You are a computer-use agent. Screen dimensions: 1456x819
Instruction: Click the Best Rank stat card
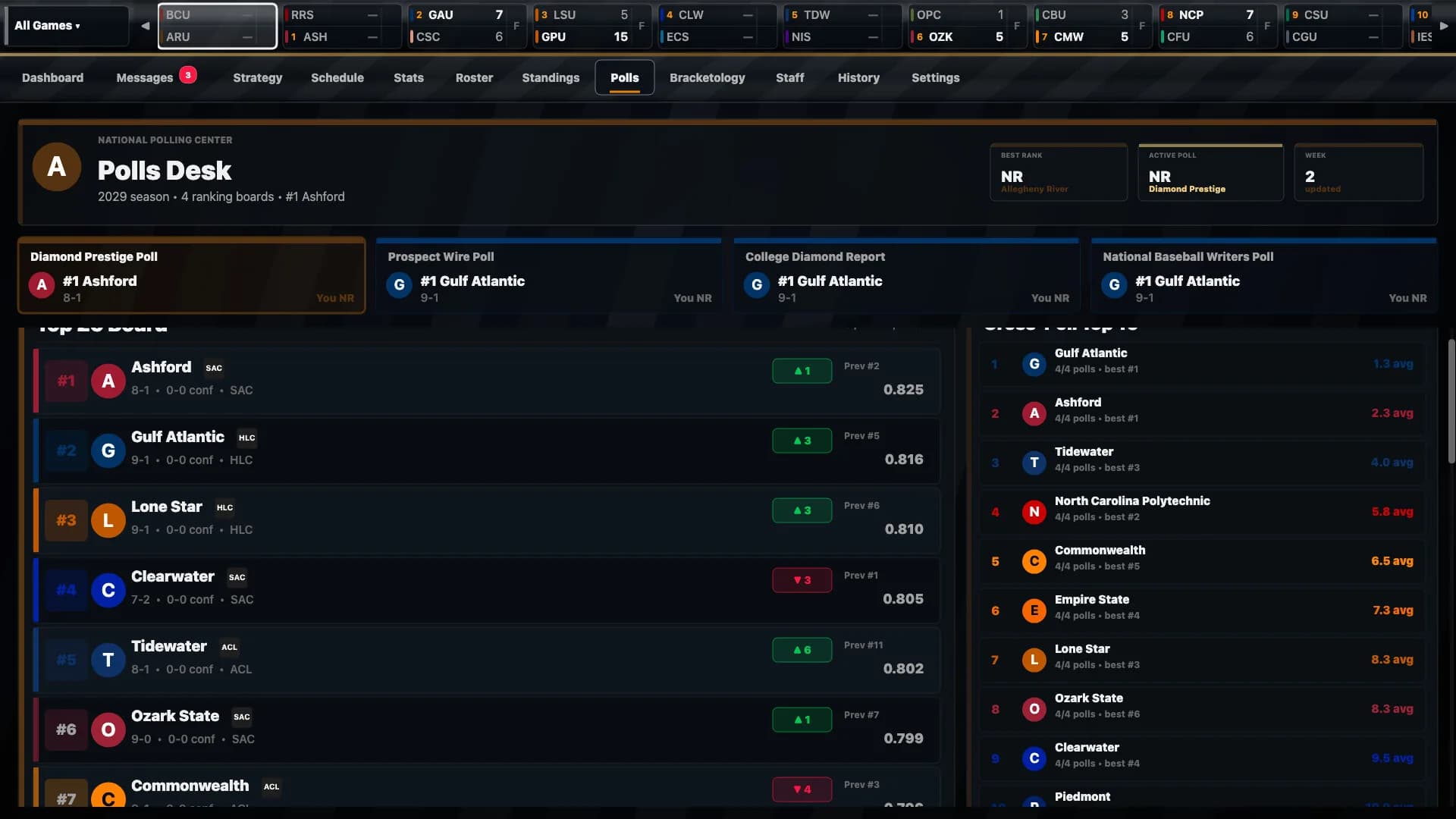pyautogui.click(x=1059, y=172)
